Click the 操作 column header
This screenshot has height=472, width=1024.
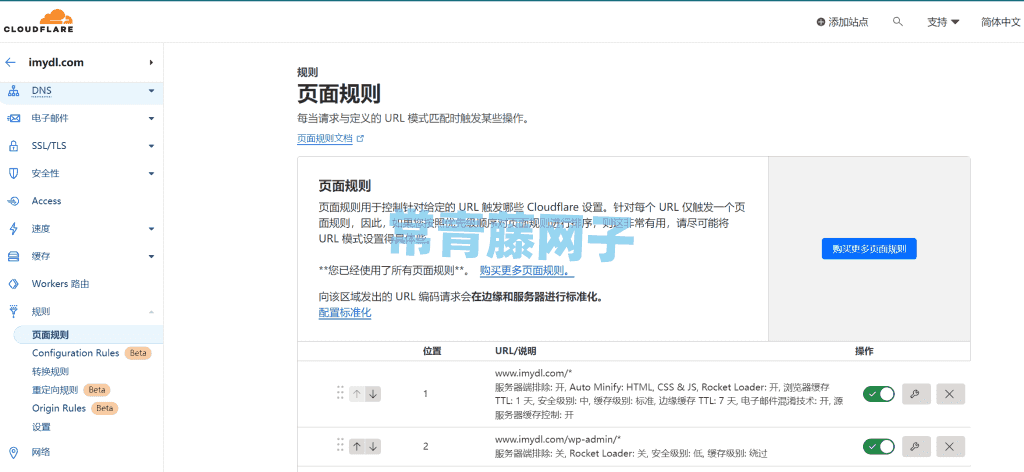[865, 351]
